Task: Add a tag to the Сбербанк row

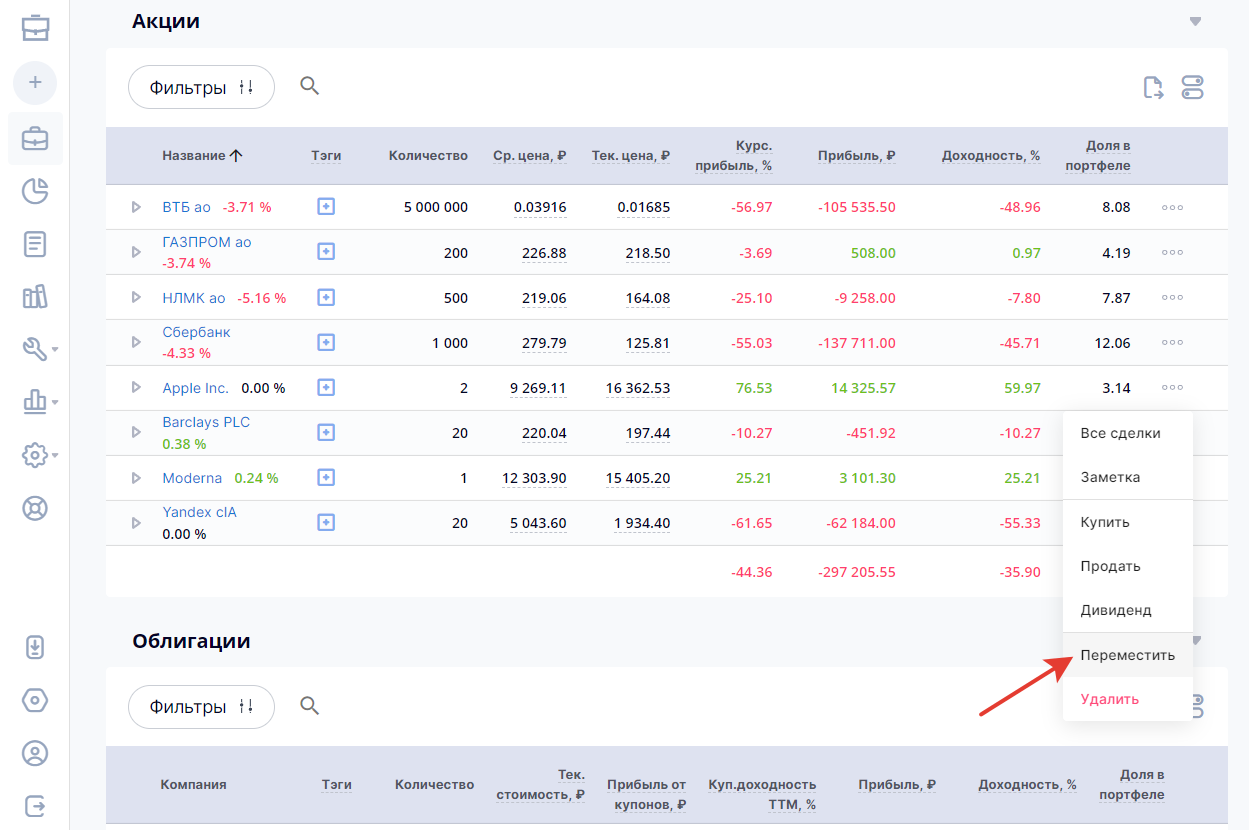Action: [325, 343]
